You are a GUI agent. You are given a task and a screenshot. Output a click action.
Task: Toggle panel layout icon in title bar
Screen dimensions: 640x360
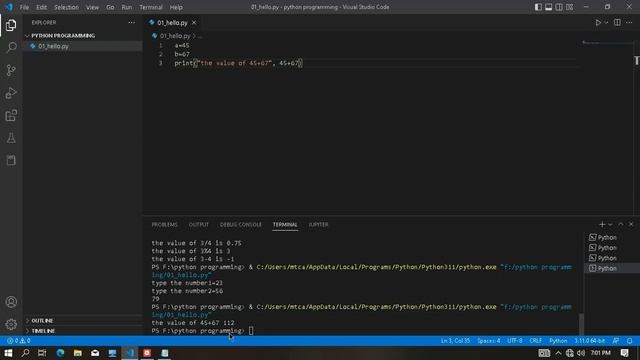click(x=549, y=7)
